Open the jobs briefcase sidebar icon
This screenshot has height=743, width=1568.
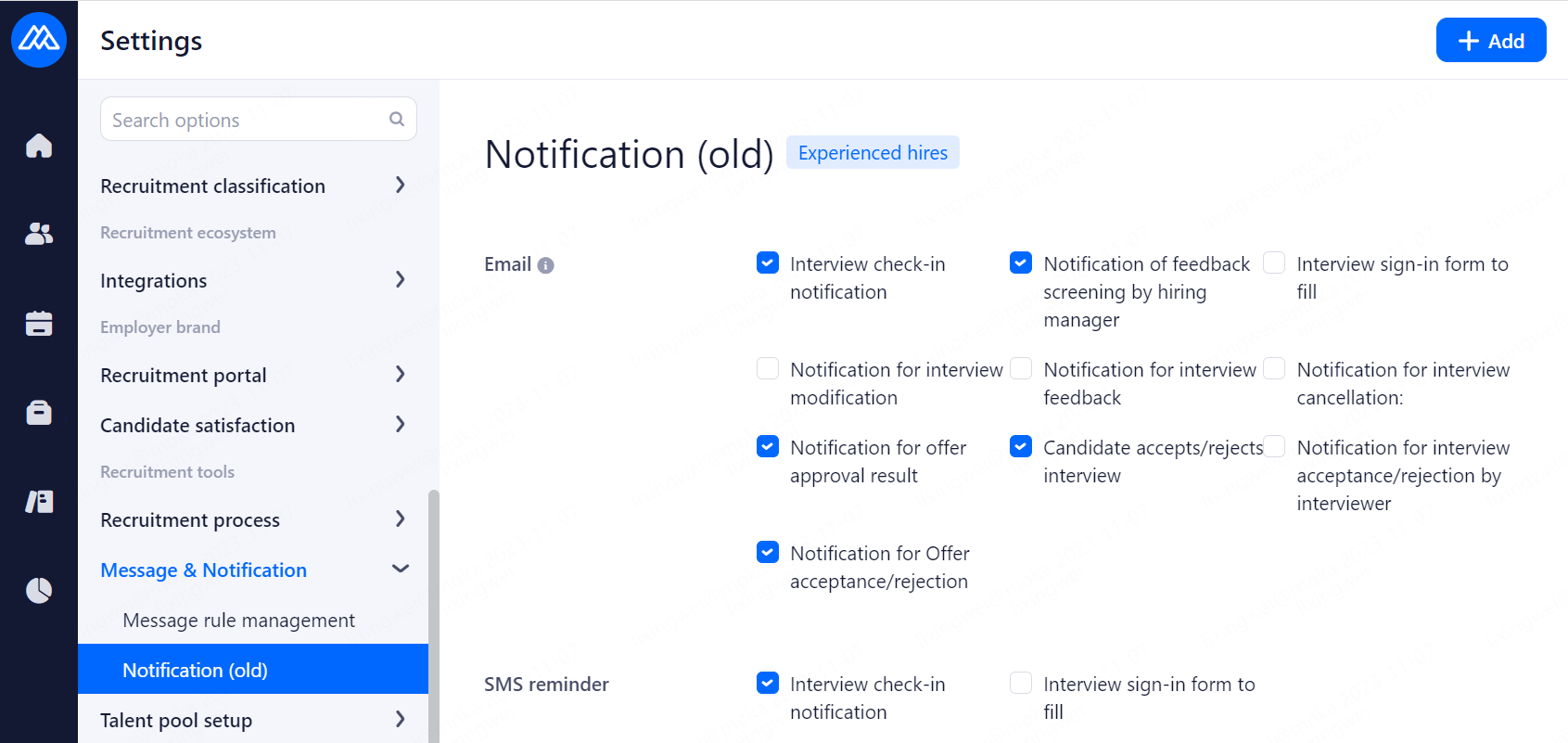coord(39,412)
